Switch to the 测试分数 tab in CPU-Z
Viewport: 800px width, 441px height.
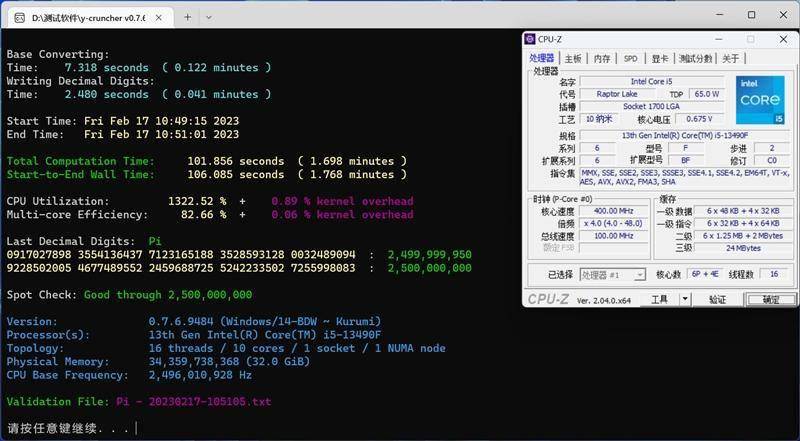tap(695, 59)
